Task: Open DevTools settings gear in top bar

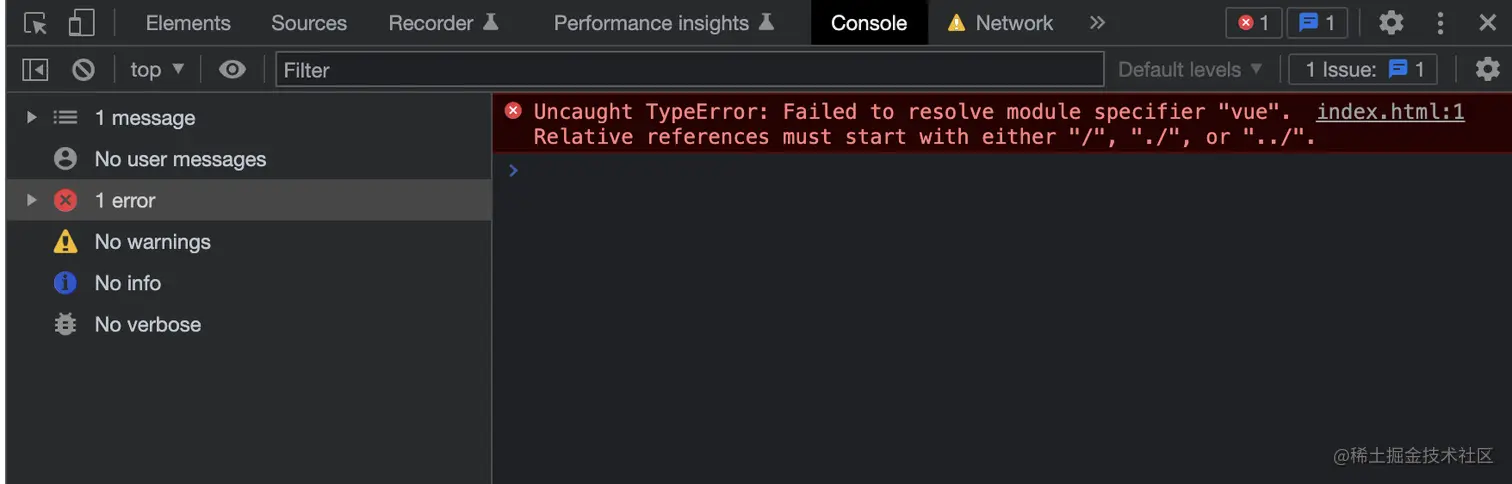Action: [1391, 23]
